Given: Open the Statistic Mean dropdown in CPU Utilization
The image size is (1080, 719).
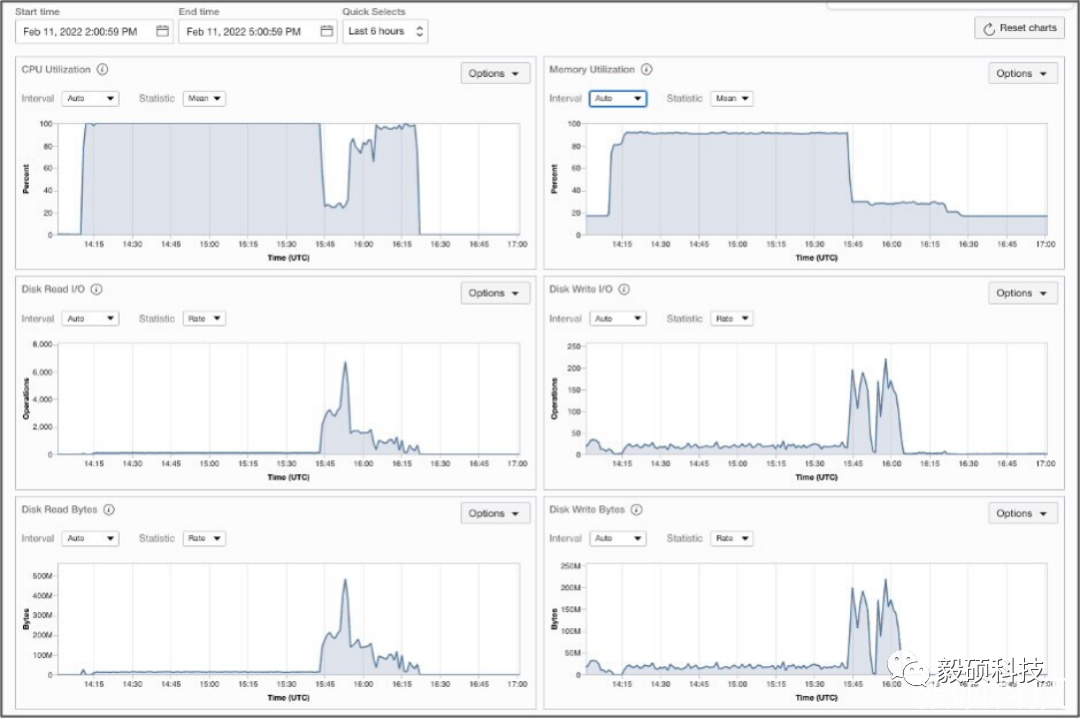Looking at the screenshot, I should (205, 98).
